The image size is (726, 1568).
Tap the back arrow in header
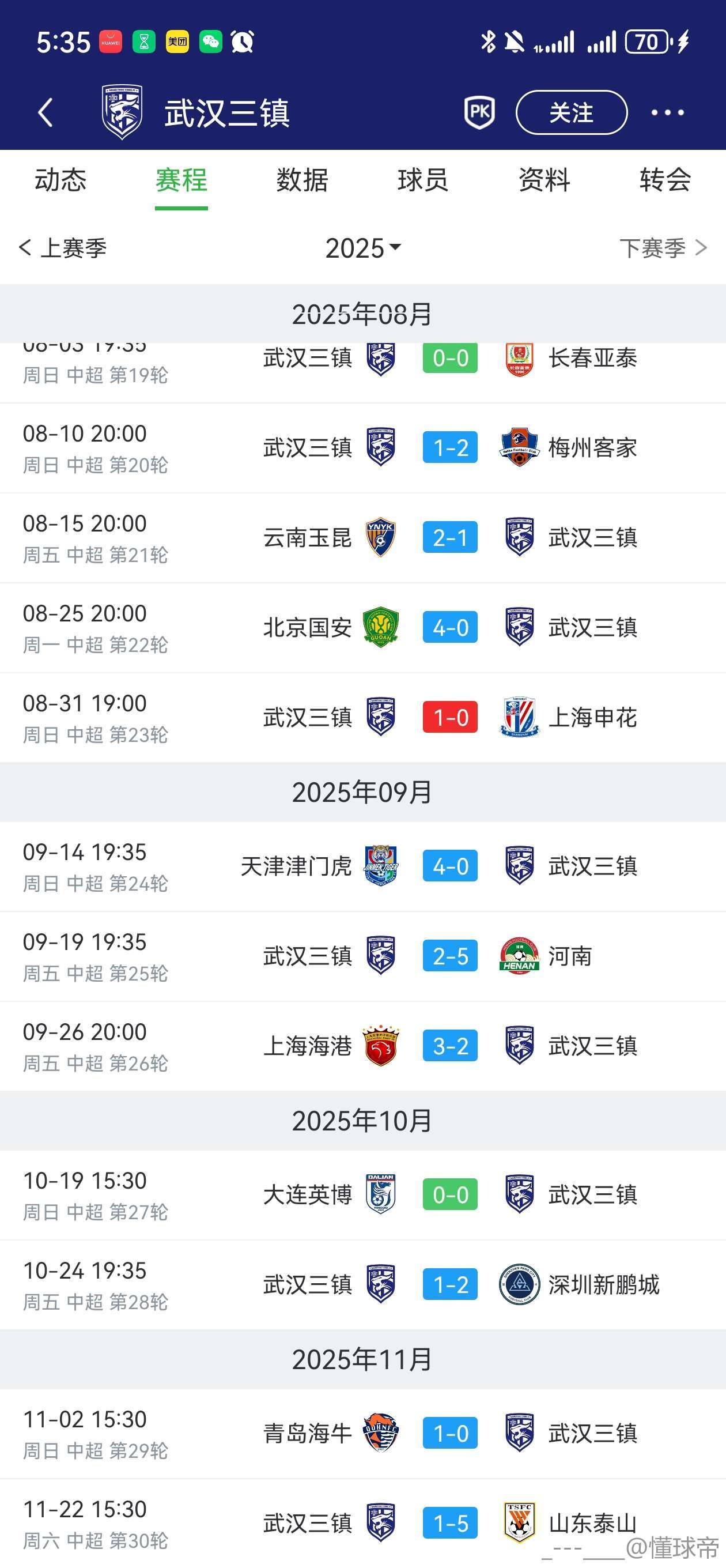[x=46, y=112]
